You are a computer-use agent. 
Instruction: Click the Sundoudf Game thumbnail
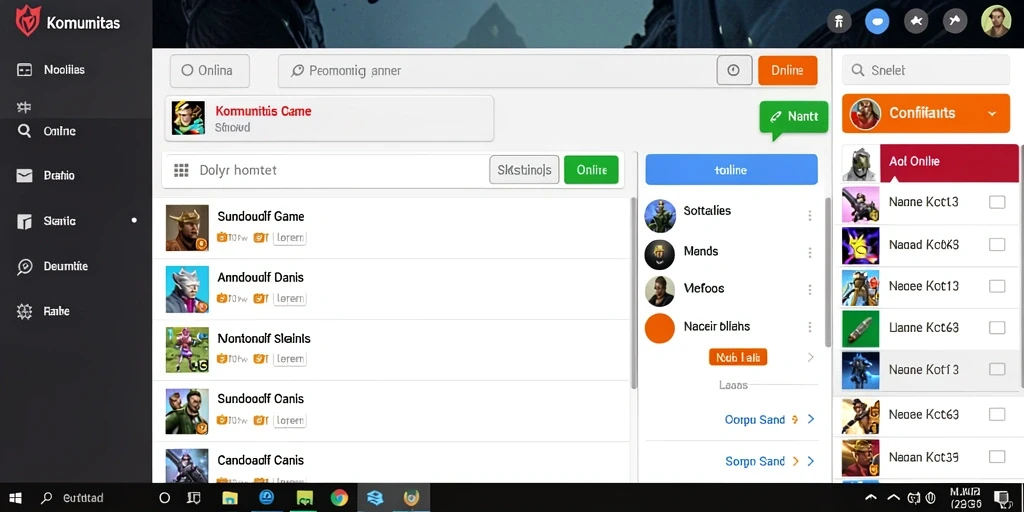[187, 228]
